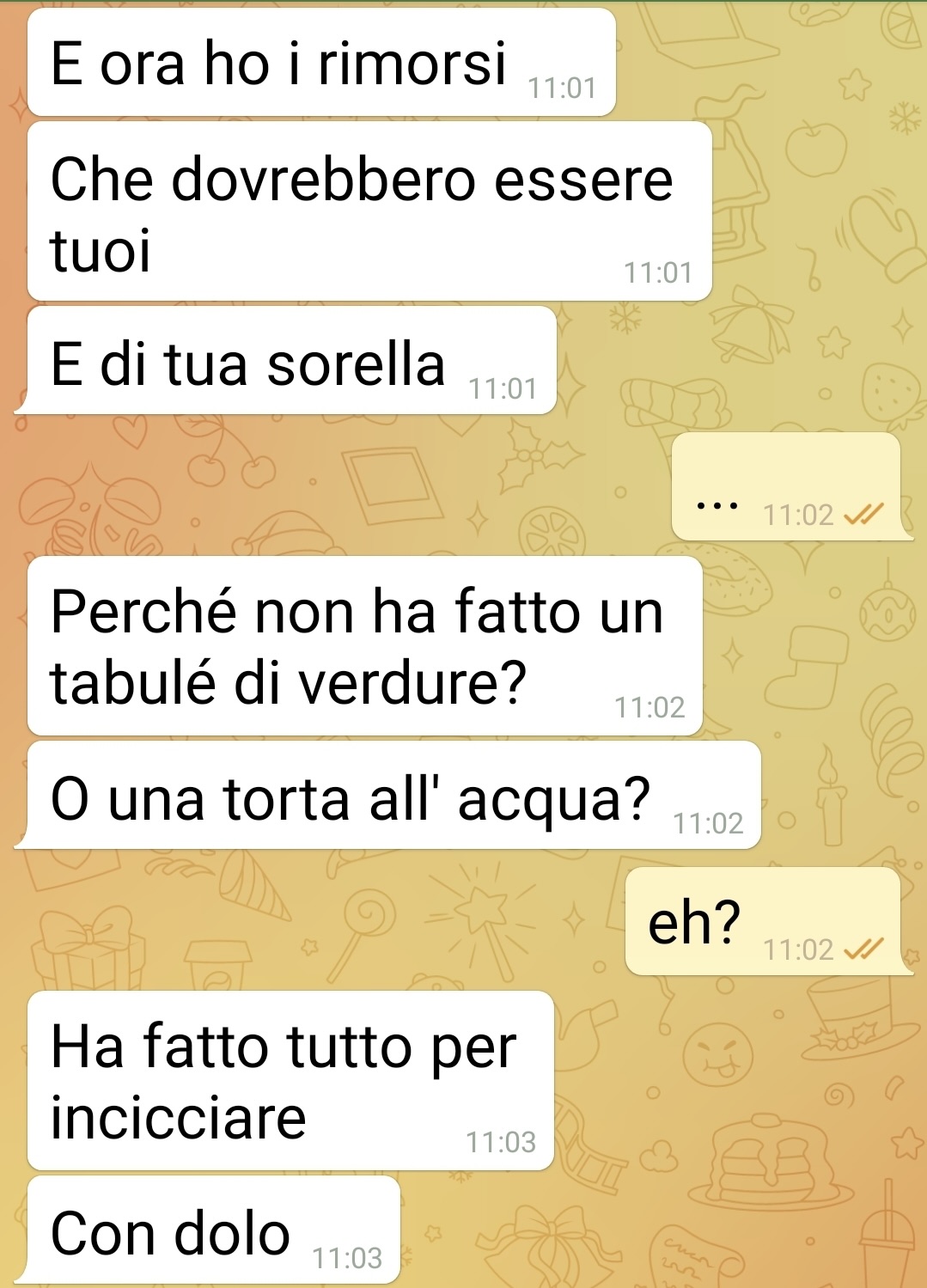Image resolution: width=927 pixels, height=1288 pixels.
Task: Select the 'Che dovrebbero essere tuoi' message bubble
Action: coord(369,211)
